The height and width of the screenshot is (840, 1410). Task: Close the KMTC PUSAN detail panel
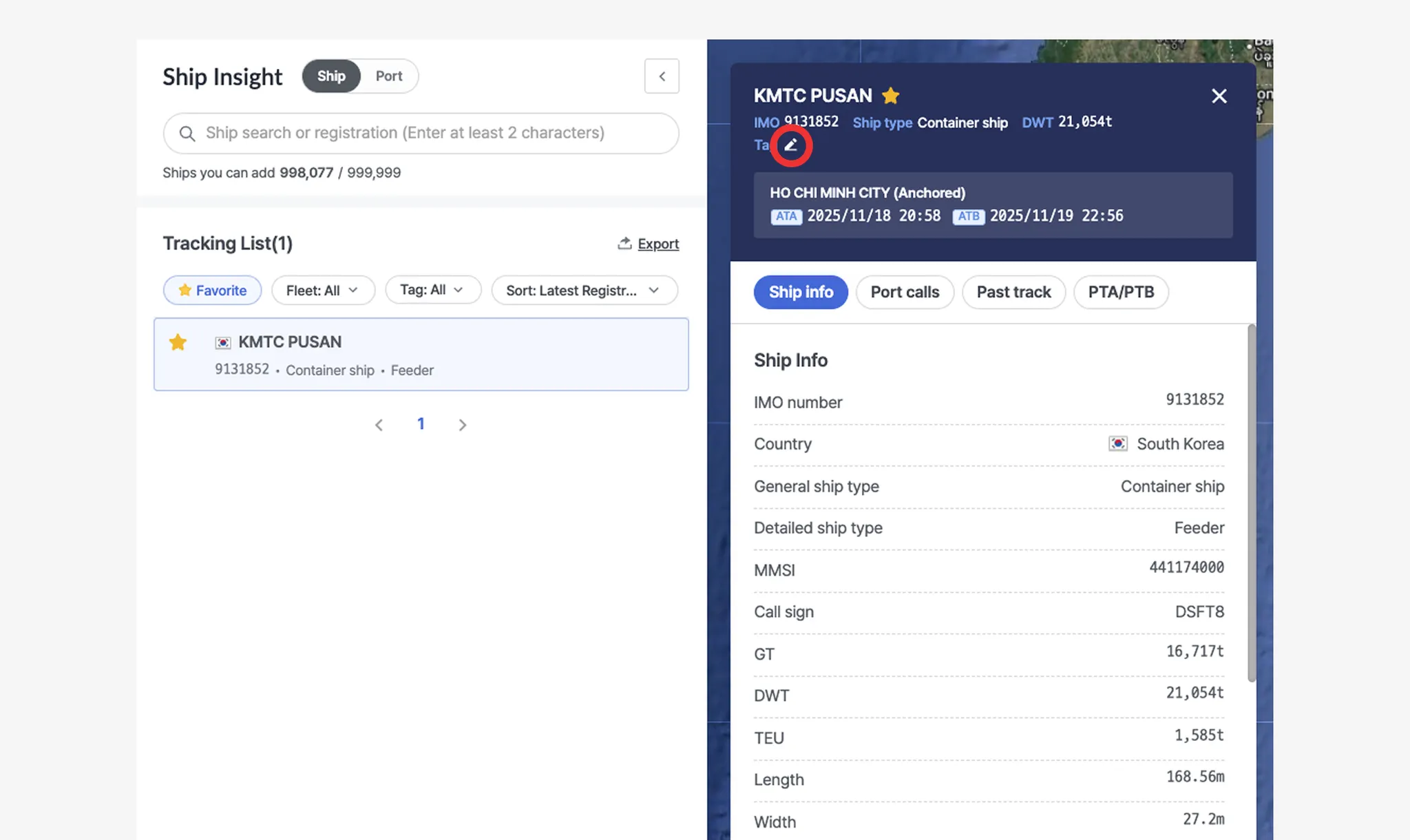(1219, 96)
